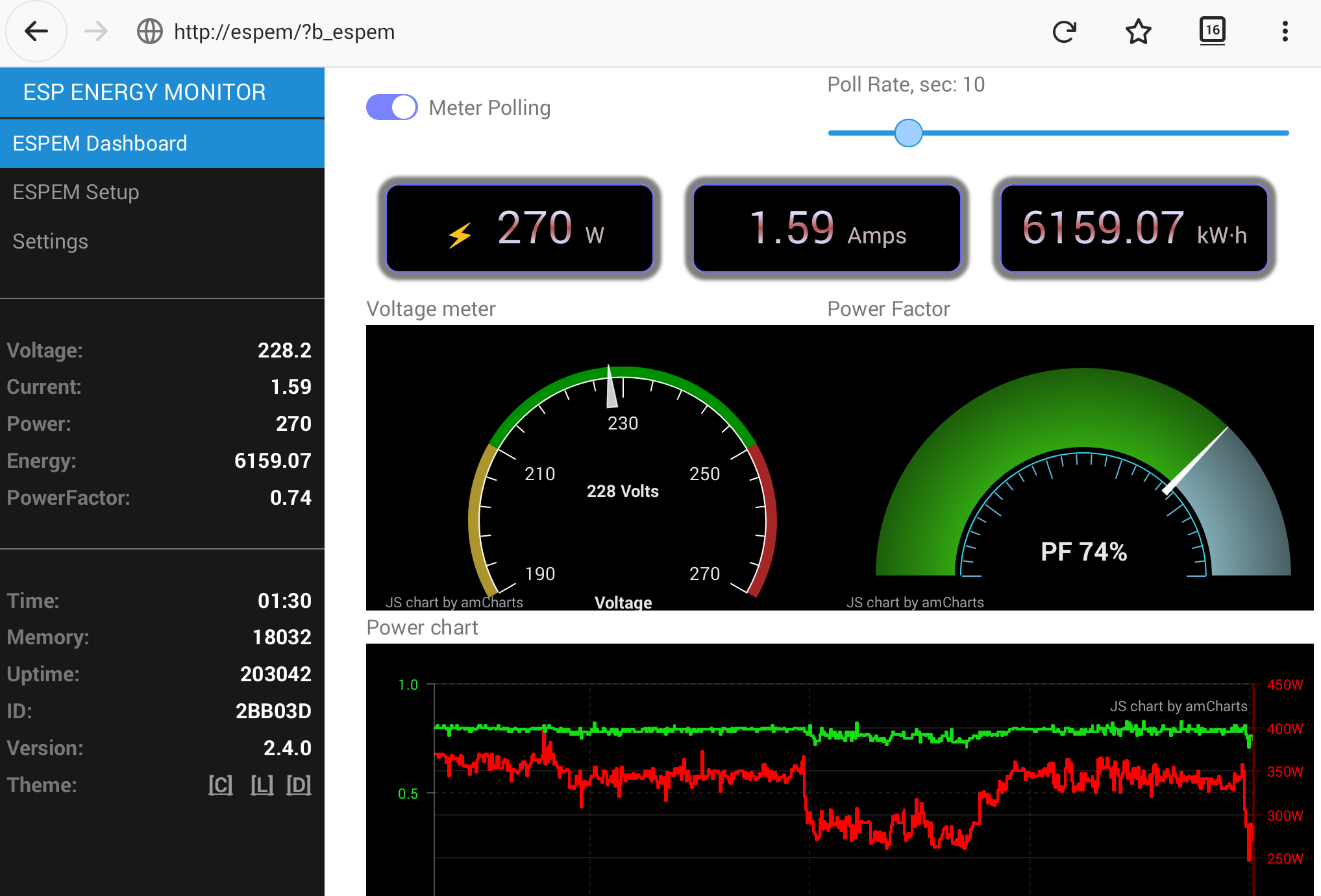Go to the Settings menu item
1321x896 pixels.
pos(51,241)
